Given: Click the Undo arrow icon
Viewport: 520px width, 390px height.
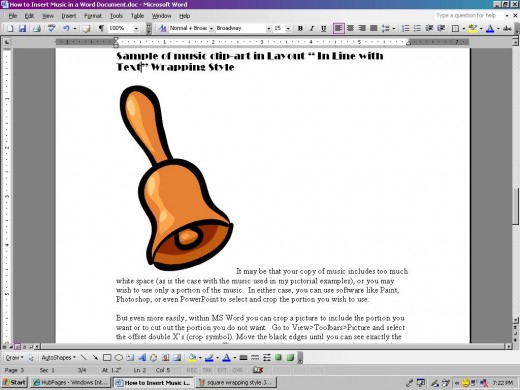Looking at the screenshot, I should (x=66, y=28).
